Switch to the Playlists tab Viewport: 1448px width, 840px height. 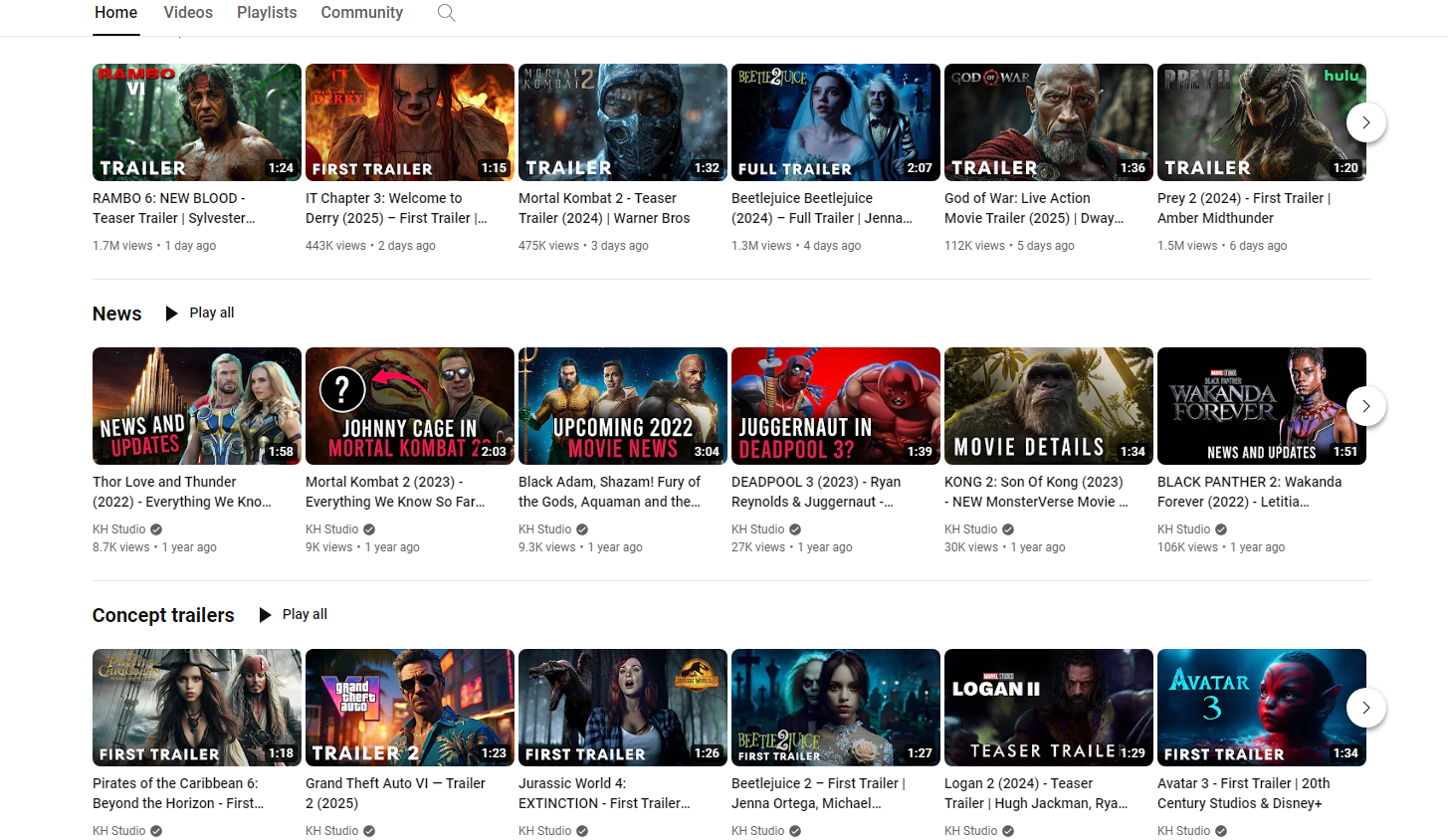[x=267, y=13]
